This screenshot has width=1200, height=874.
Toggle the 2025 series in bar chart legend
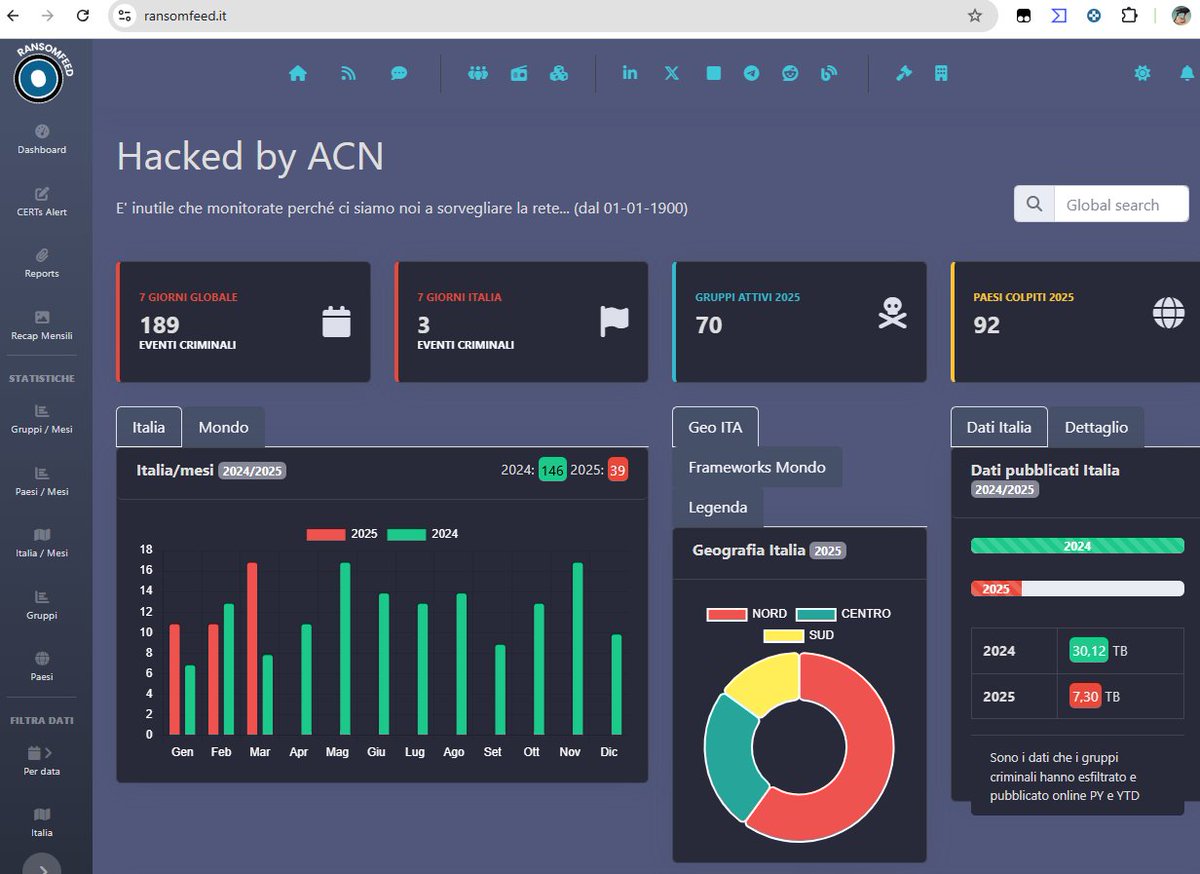pyautogui.click(x=342, y=534)
